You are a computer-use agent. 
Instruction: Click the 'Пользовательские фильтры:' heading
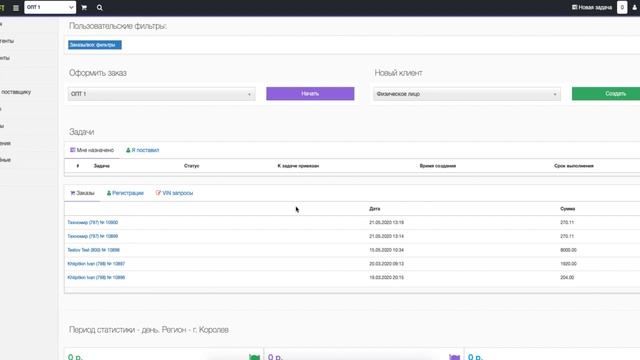[118, 26]
